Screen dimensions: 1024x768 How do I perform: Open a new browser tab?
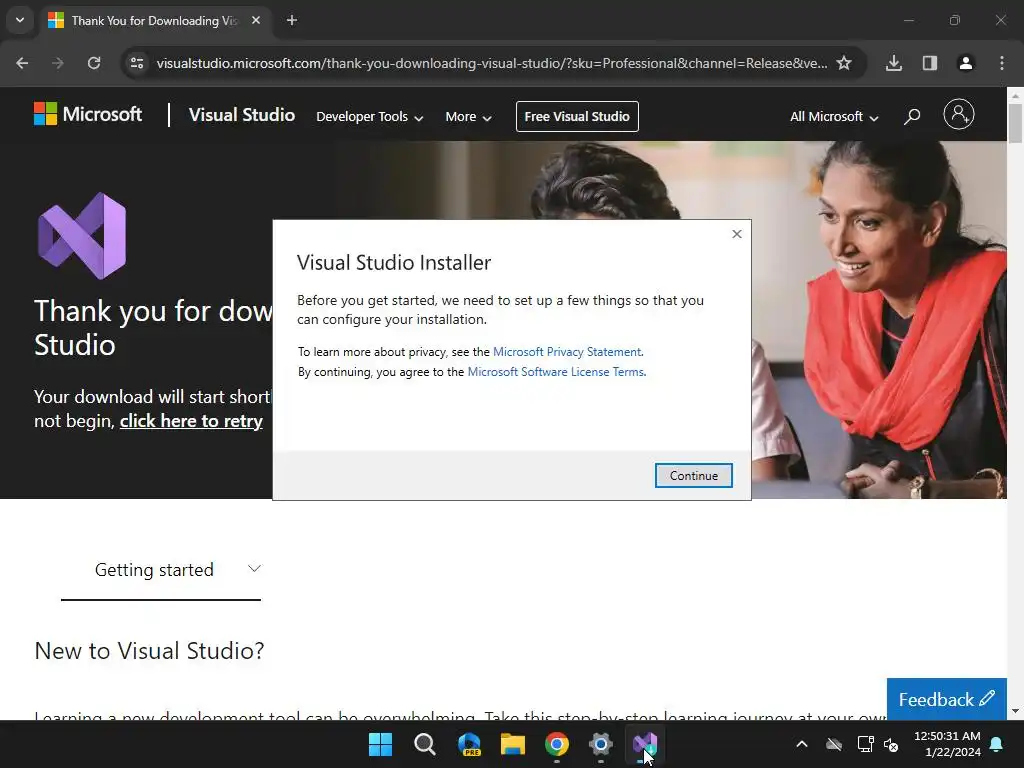(x=292, y=21)
